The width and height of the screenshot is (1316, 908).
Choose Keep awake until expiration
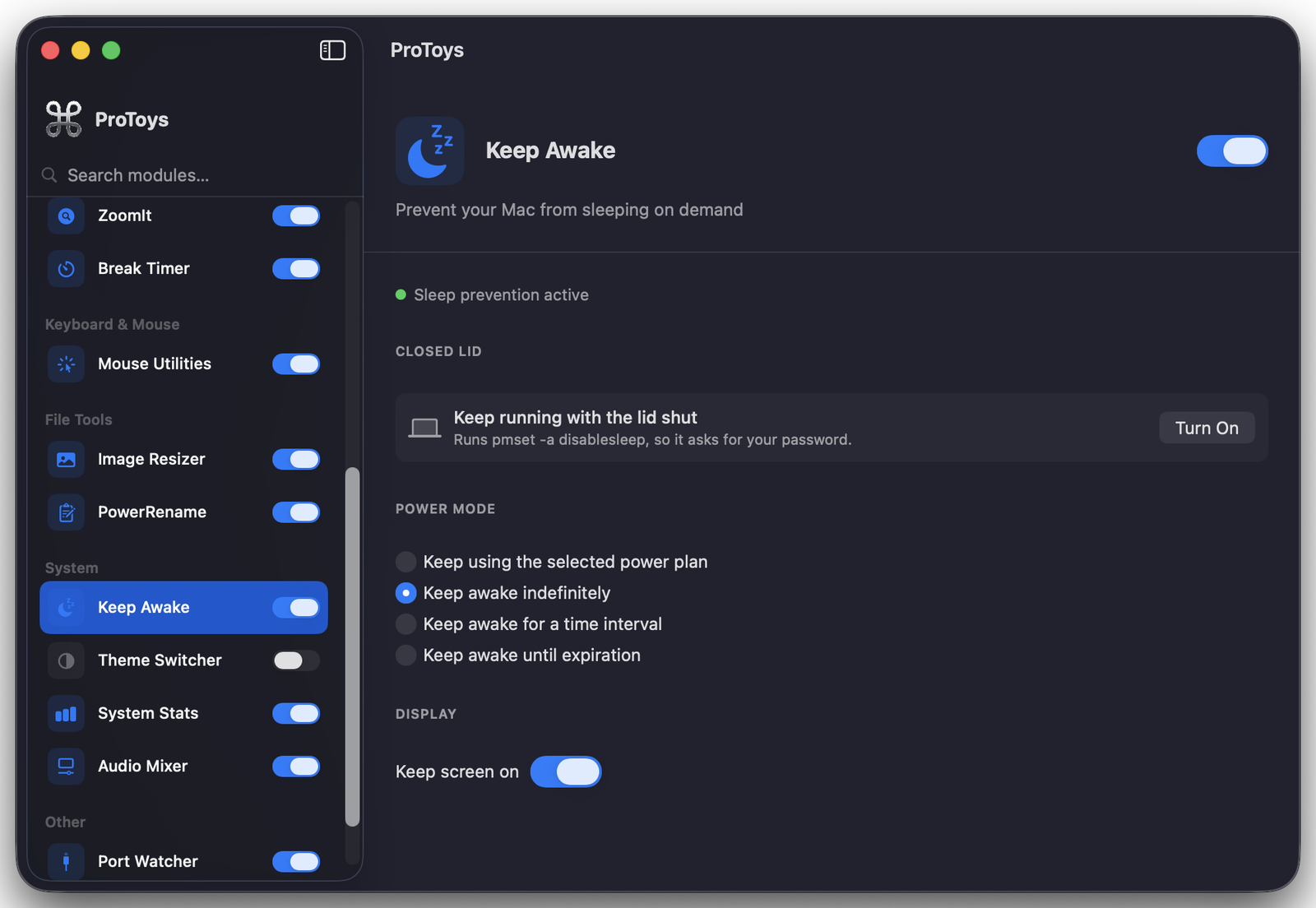click(518, 656)
